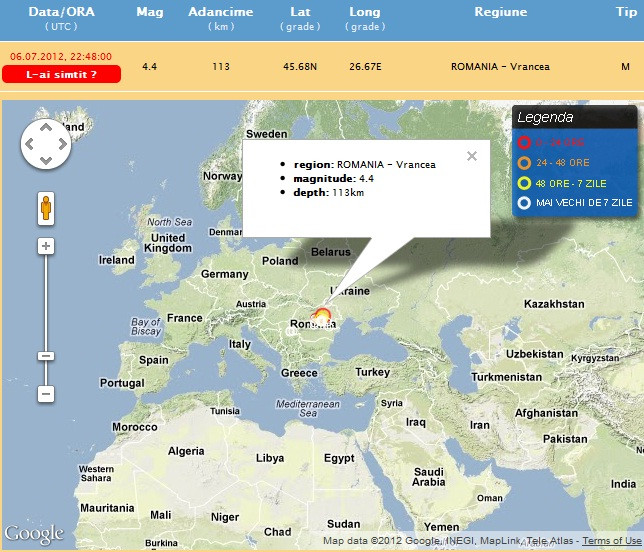Screen dimensions: 644x552
Task: Click the earthquake marker over Romania
Action: (322, 318)
